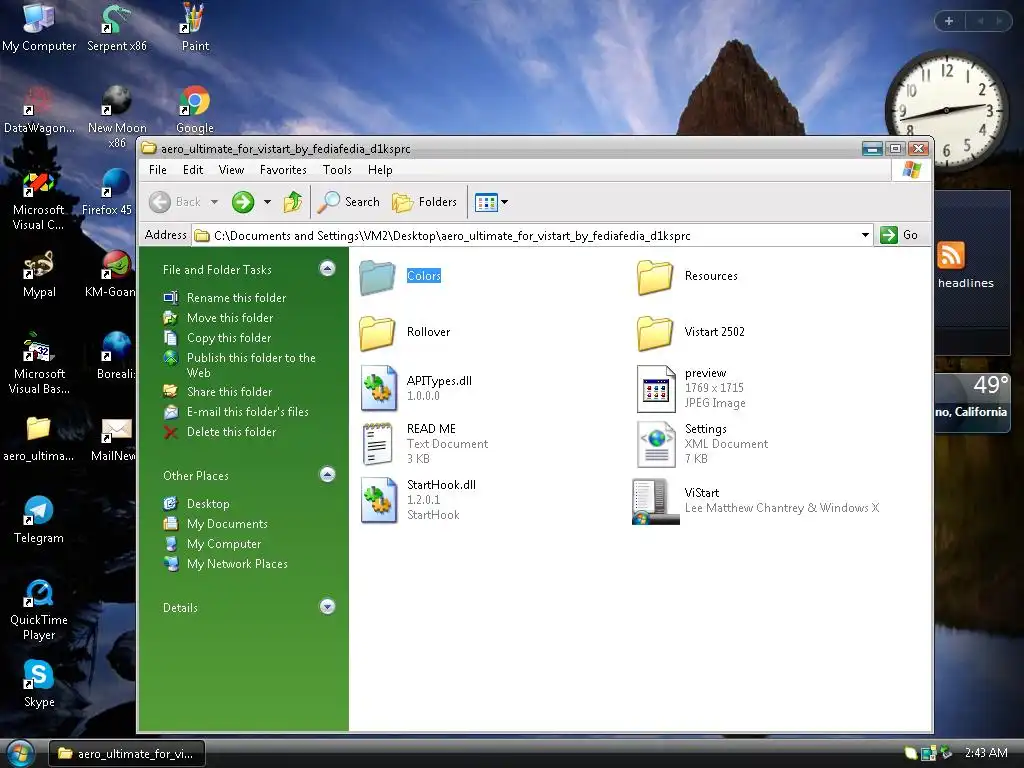The width and height of the screenshot is (1024, 768).
Task: Click the Skype desktop shortcut
Action: click(39, 684)
